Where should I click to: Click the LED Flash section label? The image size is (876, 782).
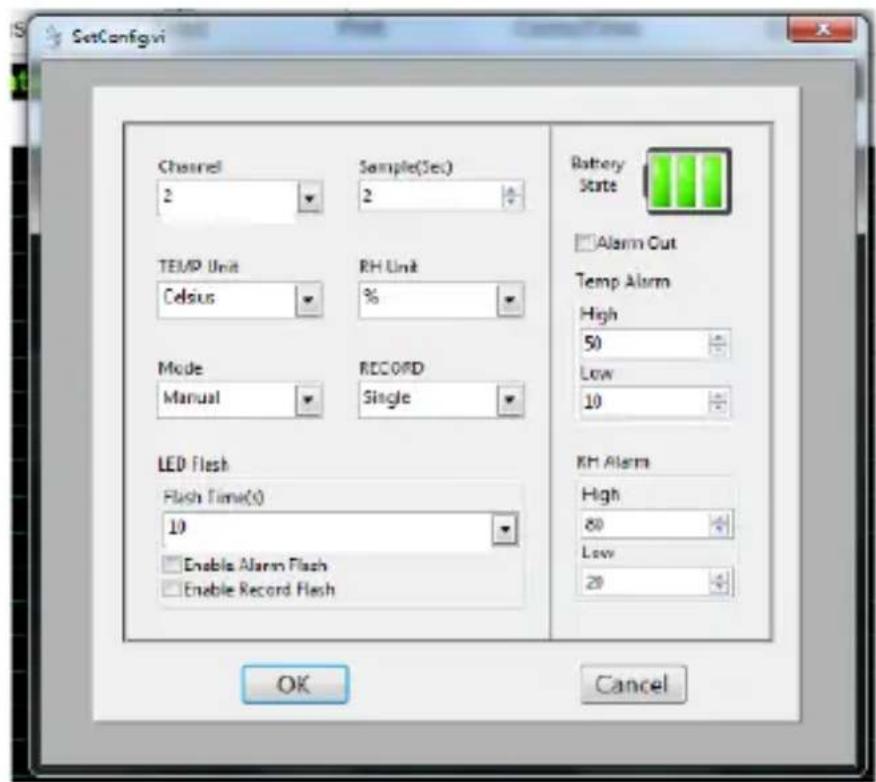point(193,464)
